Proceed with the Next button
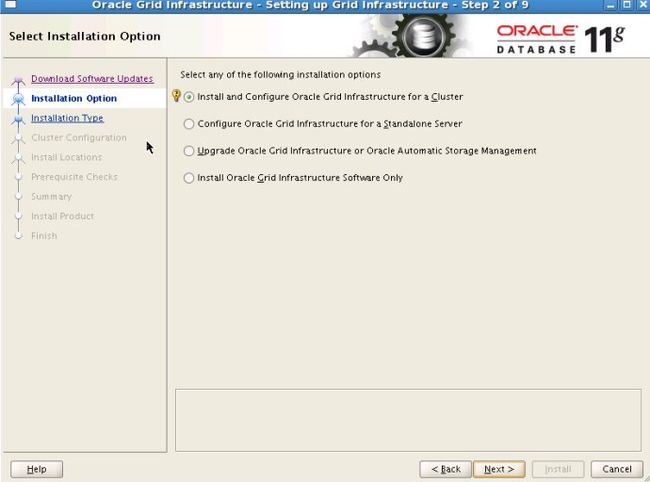The height and width of the screenshot is (482, 650). point(499,469)
